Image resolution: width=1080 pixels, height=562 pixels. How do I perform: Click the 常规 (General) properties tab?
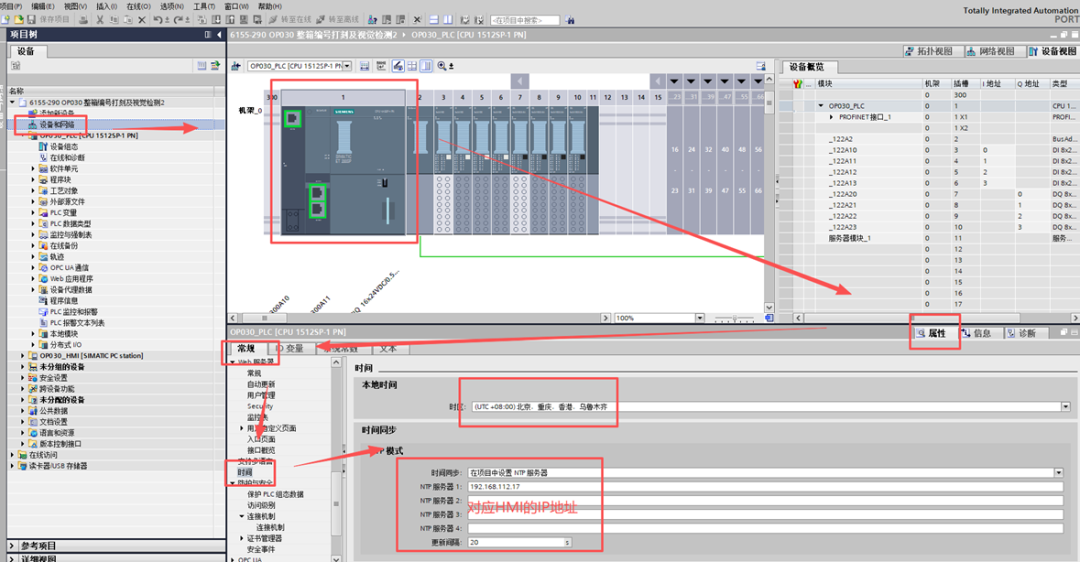[x=246, y=348]
